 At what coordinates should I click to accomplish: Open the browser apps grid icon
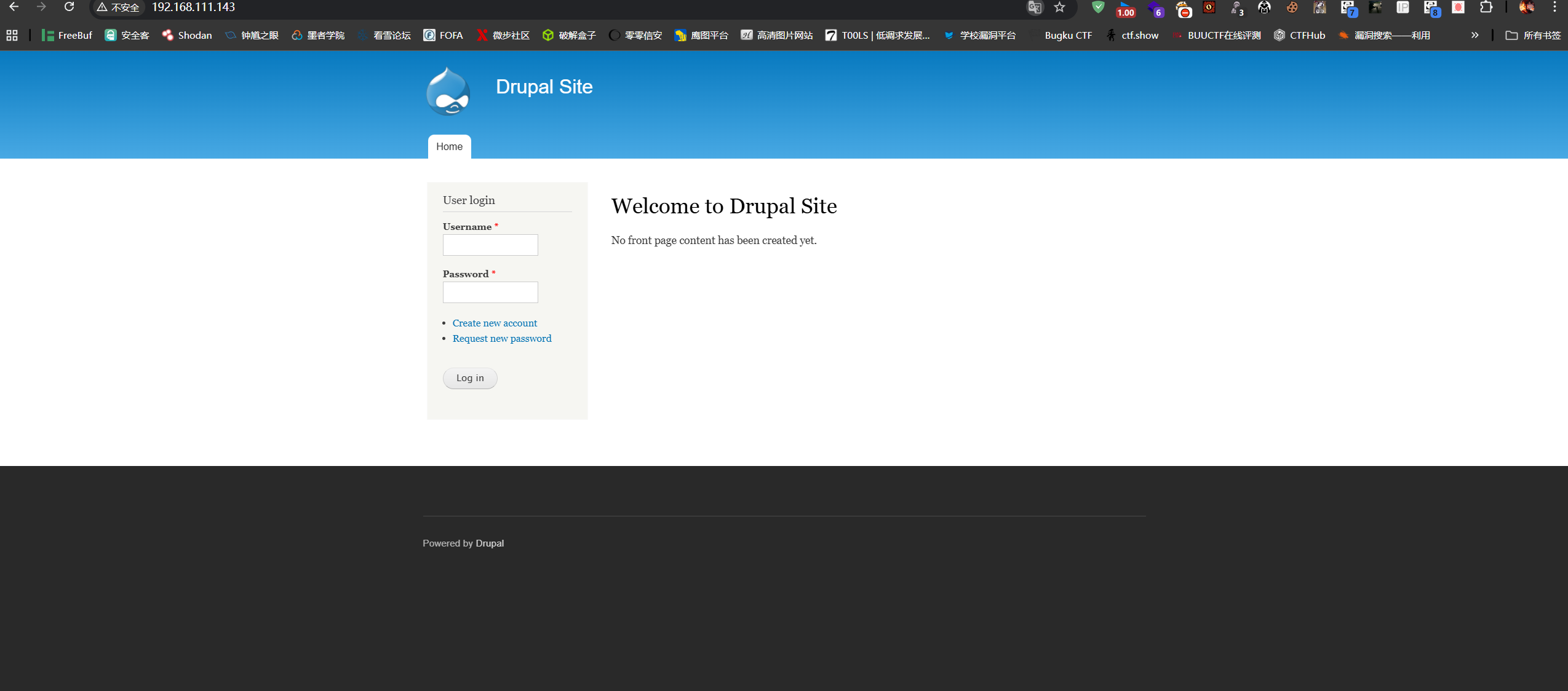tap(12, 36)
